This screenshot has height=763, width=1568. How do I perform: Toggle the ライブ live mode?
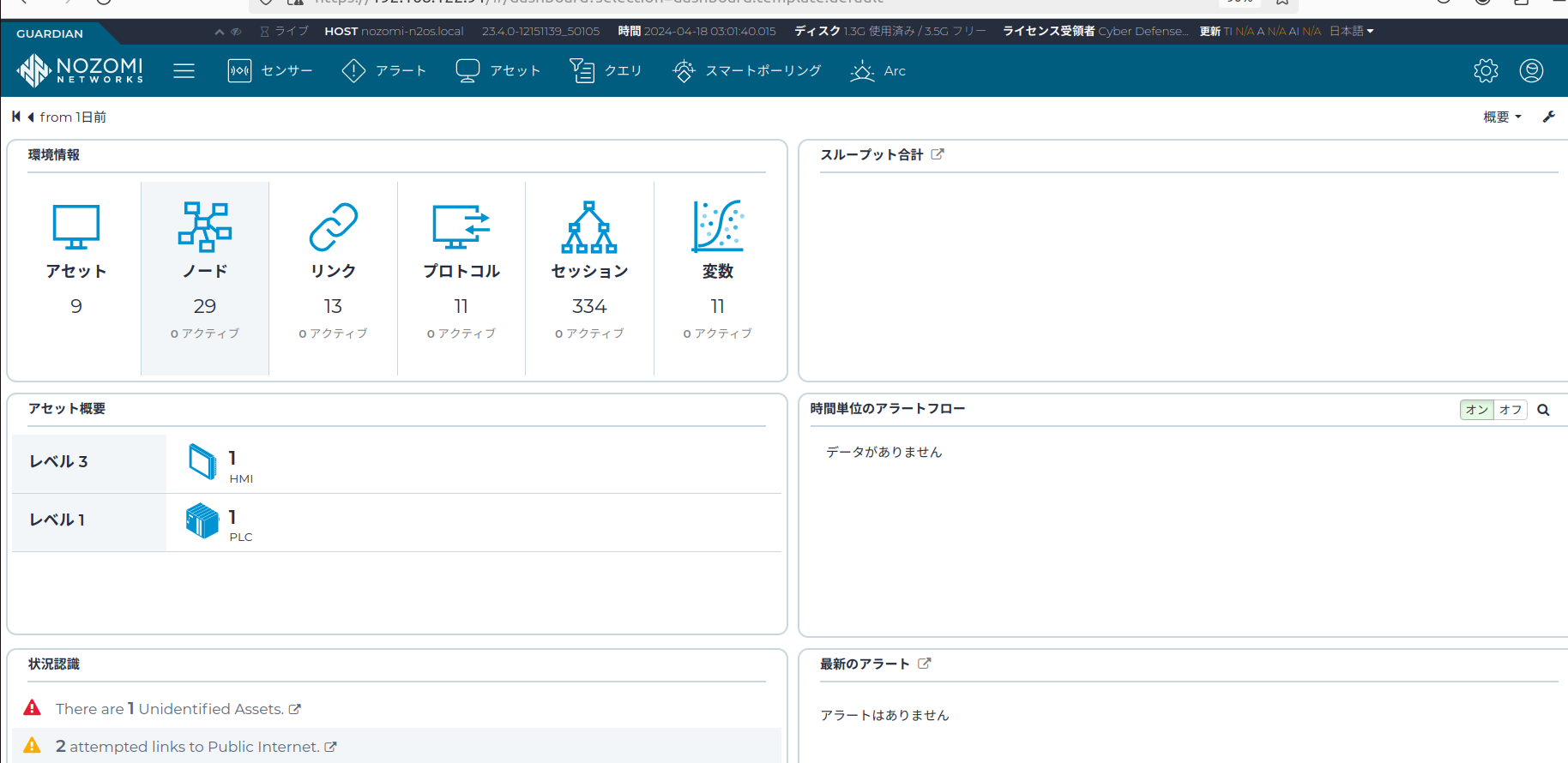[x=284, y=31]
